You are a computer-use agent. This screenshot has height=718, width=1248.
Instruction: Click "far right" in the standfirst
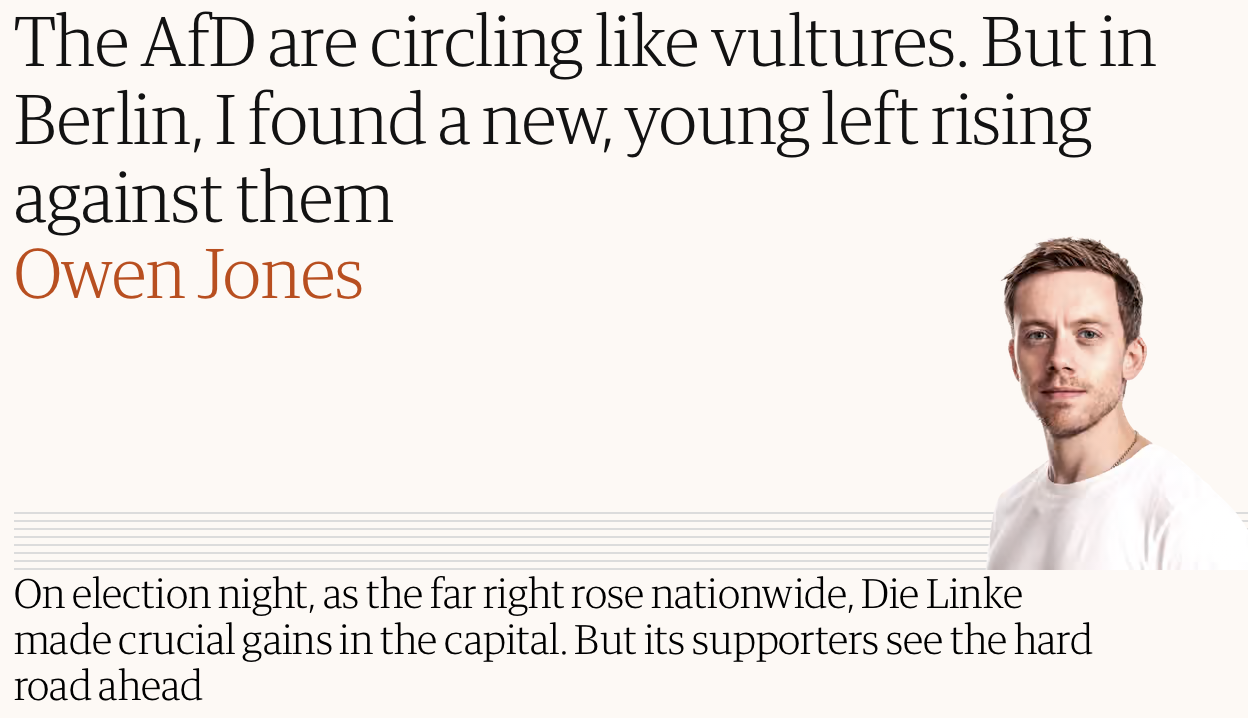pos(486,595)
